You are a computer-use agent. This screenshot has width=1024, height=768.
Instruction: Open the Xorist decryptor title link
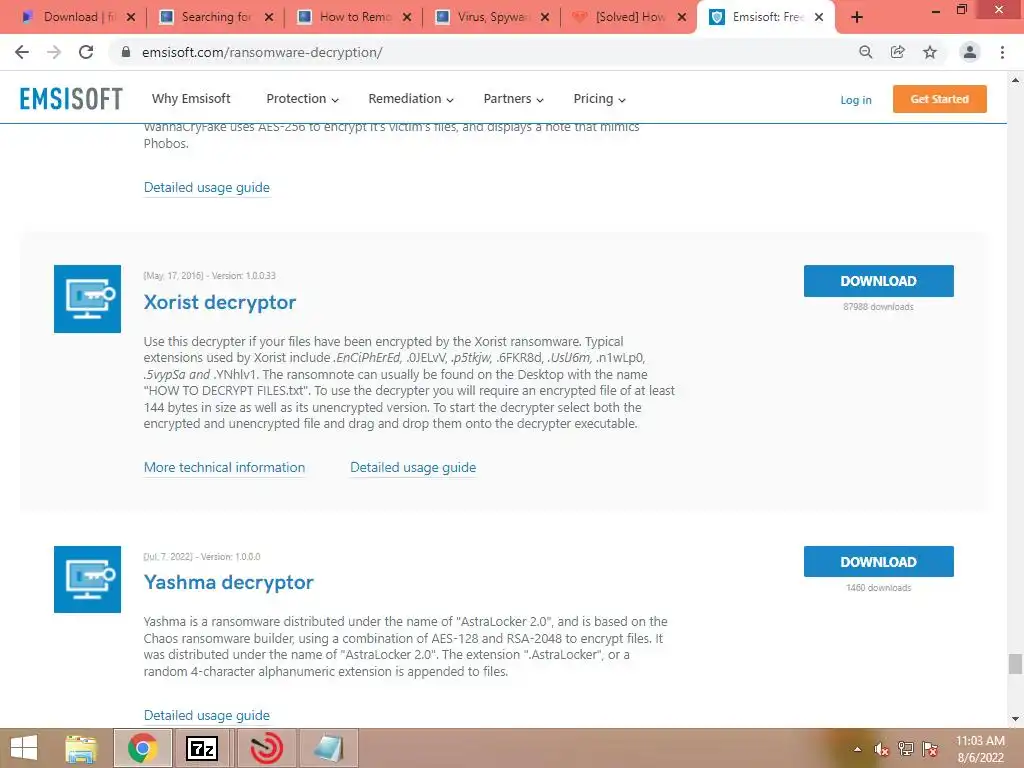(x=219, y=302)
